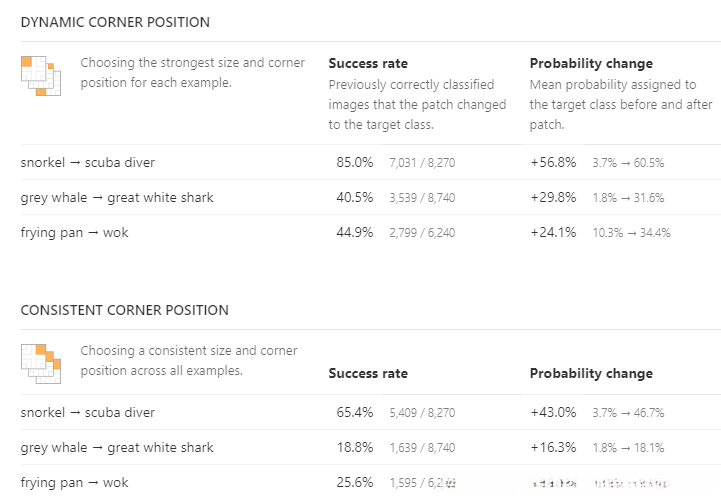Click the +16.3% probability change value
The width and height of the screenshot is (721, 503).
553,447
